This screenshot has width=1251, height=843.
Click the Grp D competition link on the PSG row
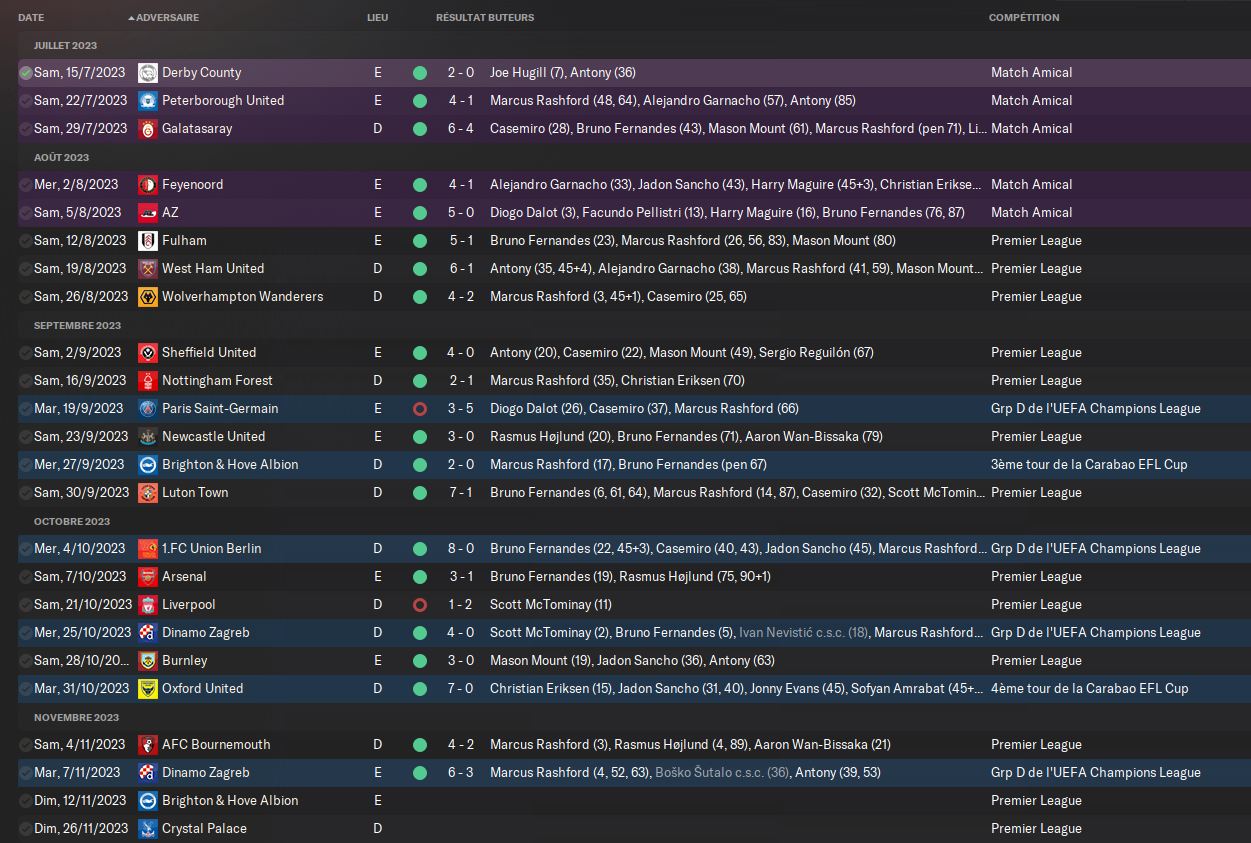tap(1096, 409)
